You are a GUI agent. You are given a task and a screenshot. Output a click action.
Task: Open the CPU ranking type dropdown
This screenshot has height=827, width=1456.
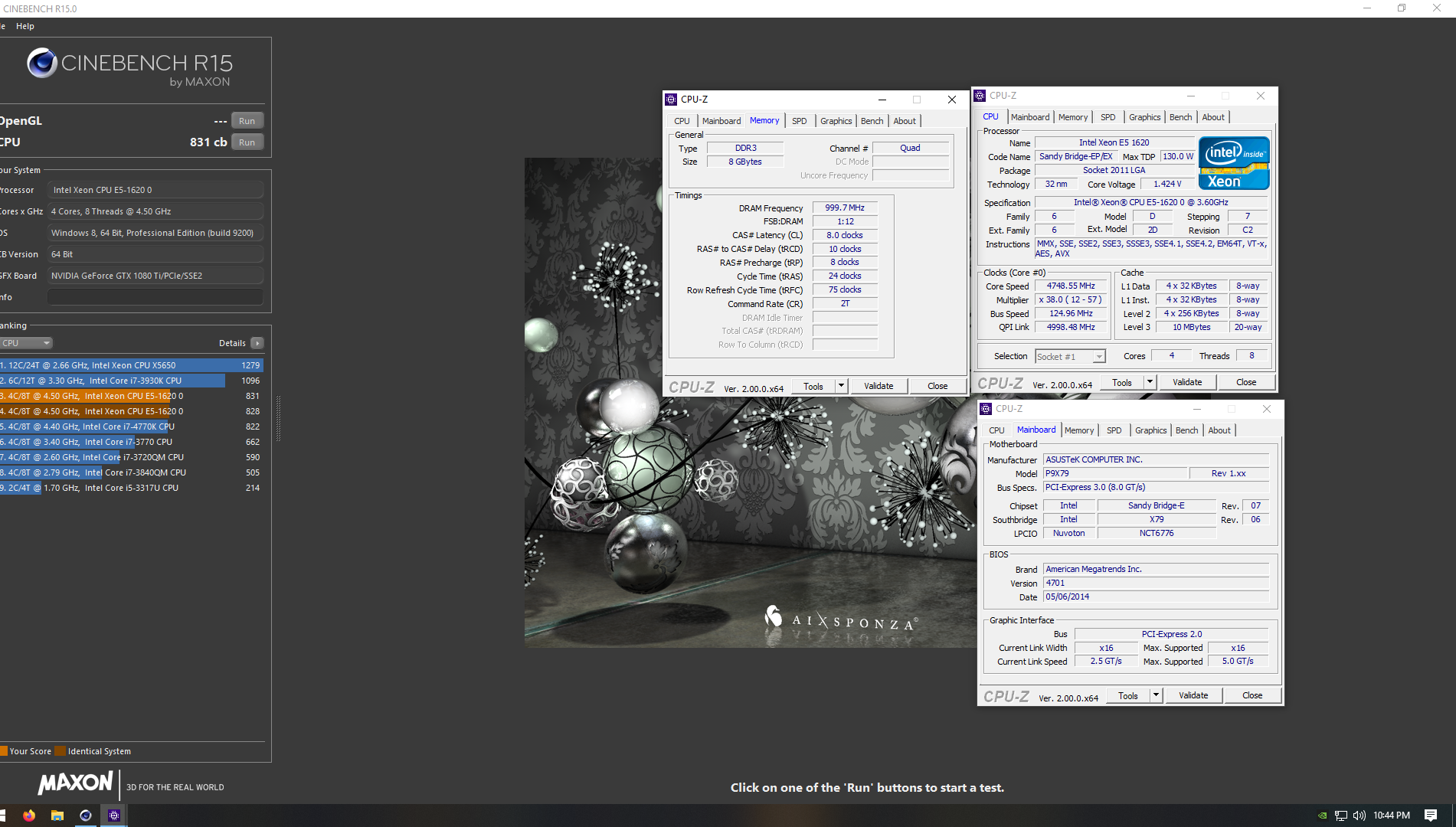point(25,343)
